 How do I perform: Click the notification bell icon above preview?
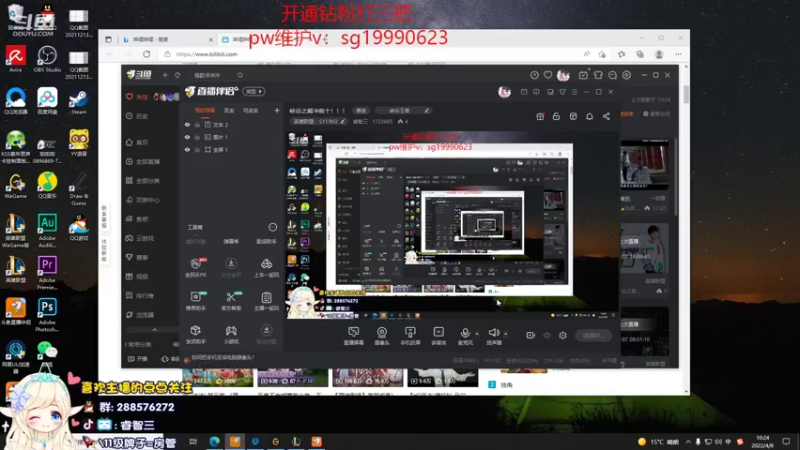(x=589, y=116)
